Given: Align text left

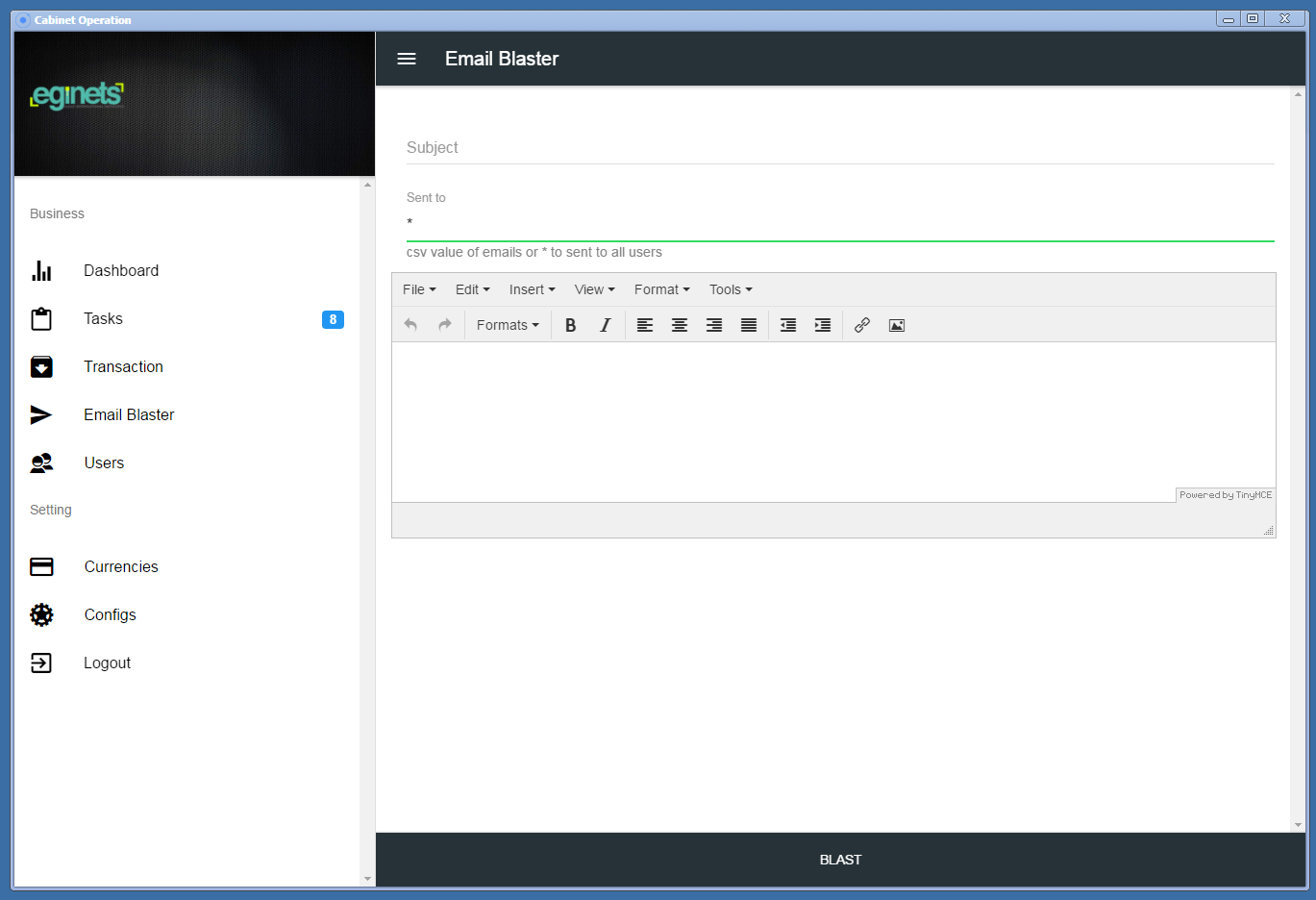Looking at the screenshot, I should click(x=645, y=325).
